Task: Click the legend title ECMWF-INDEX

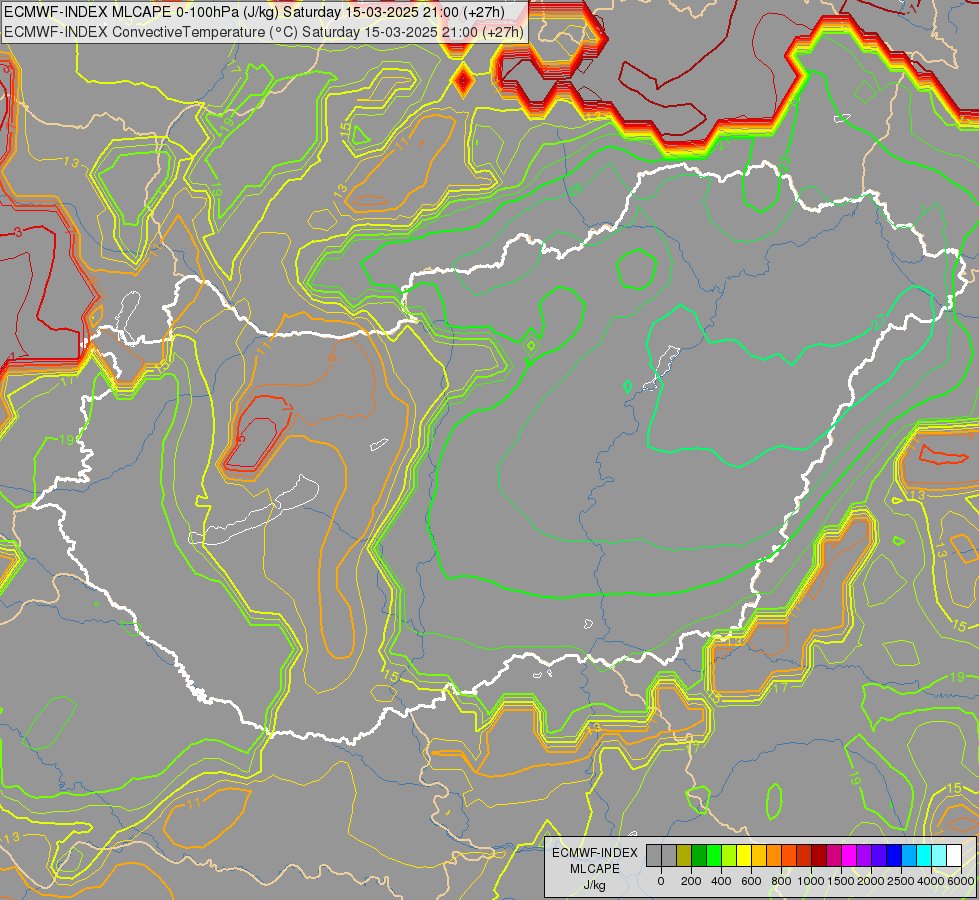Action: [x=595, y=853]
